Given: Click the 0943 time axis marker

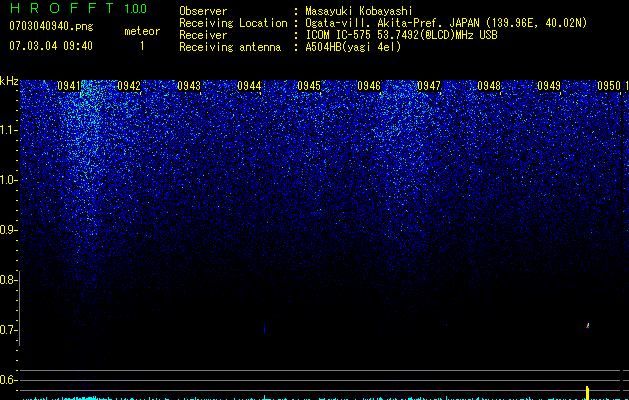Looking at the screenshot, I should pos(189,86).
